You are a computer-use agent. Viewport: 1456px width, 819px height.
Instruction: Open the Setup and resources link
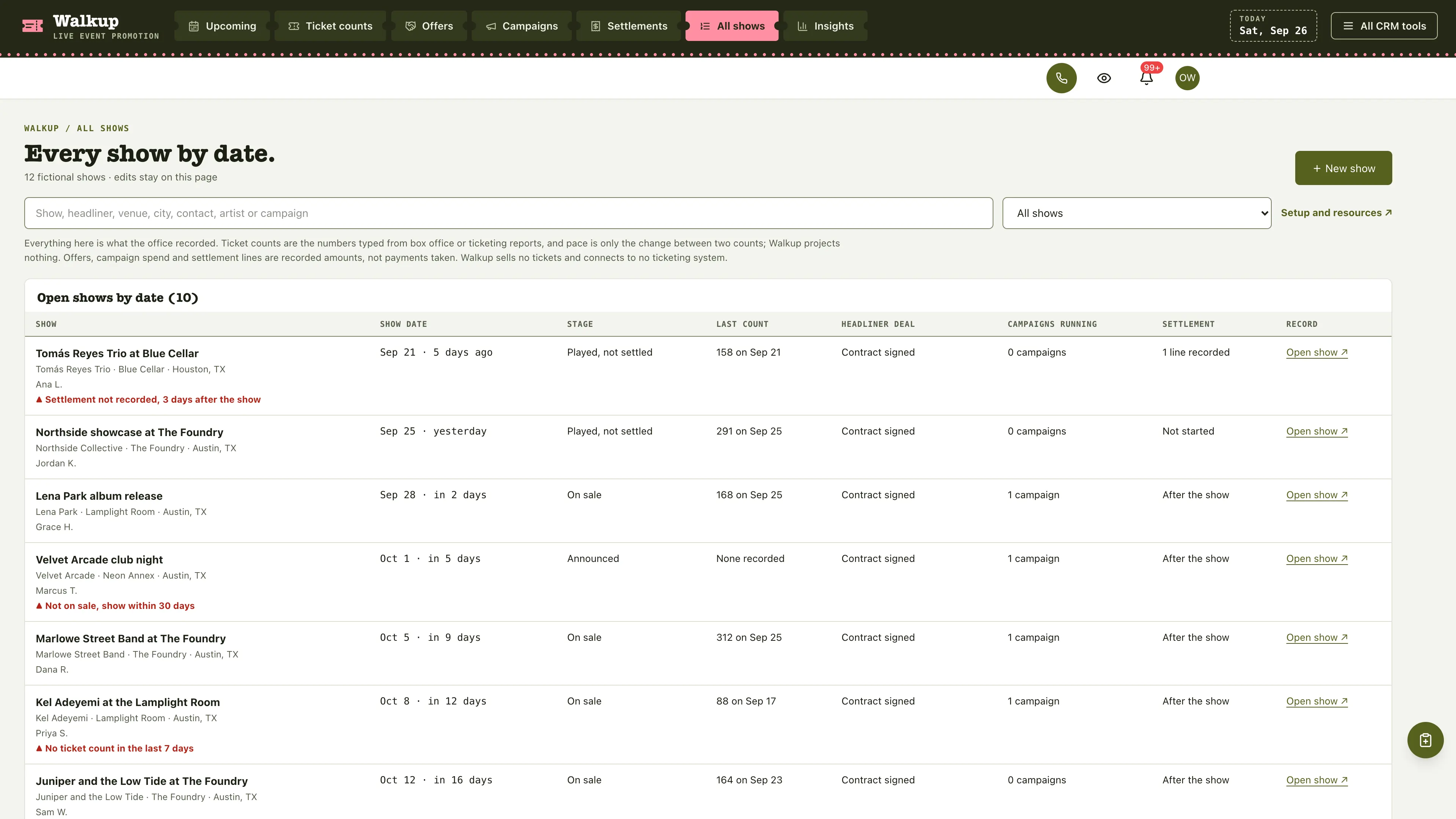point(1336,213)
